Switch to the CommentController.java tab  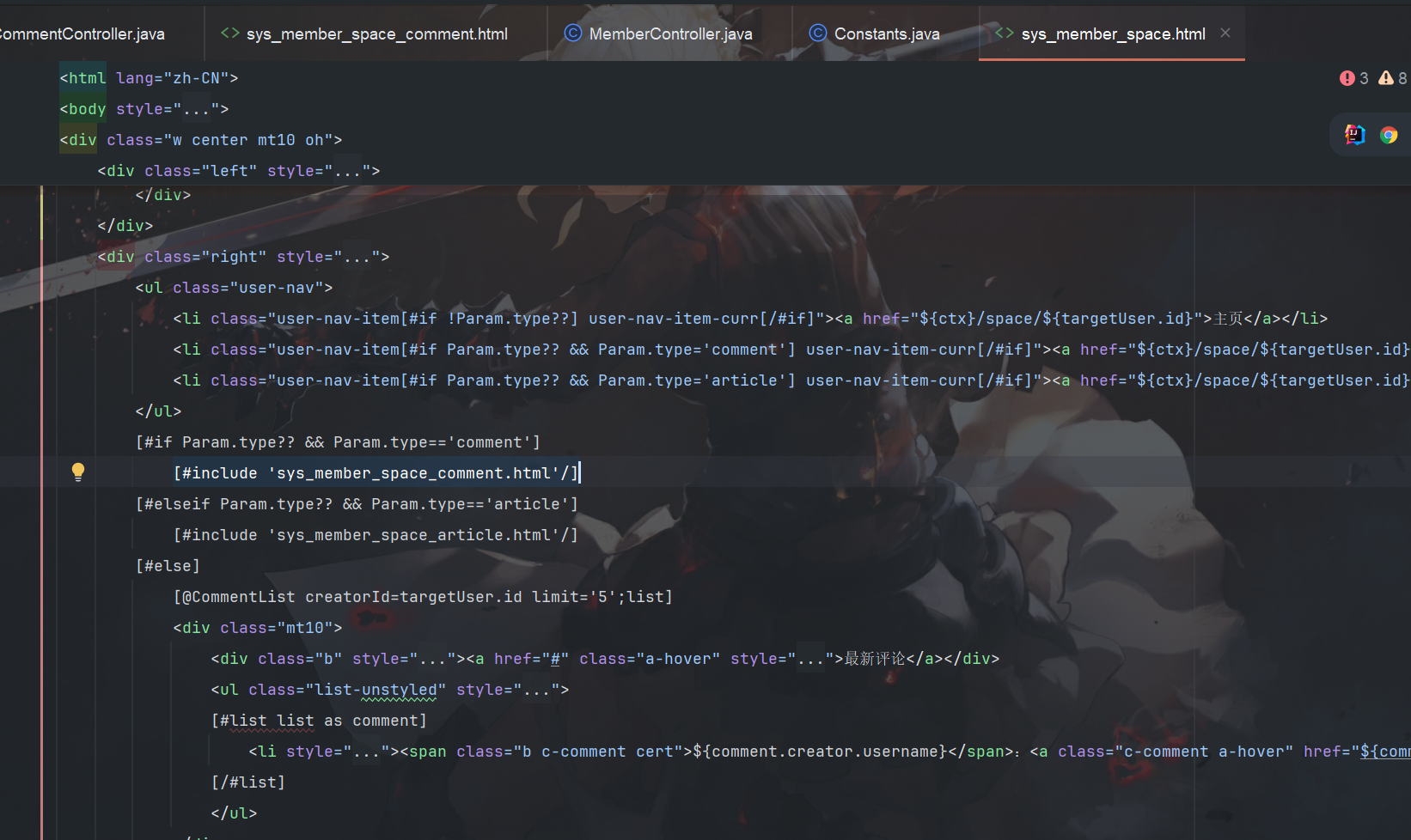(x=82, y=34)
